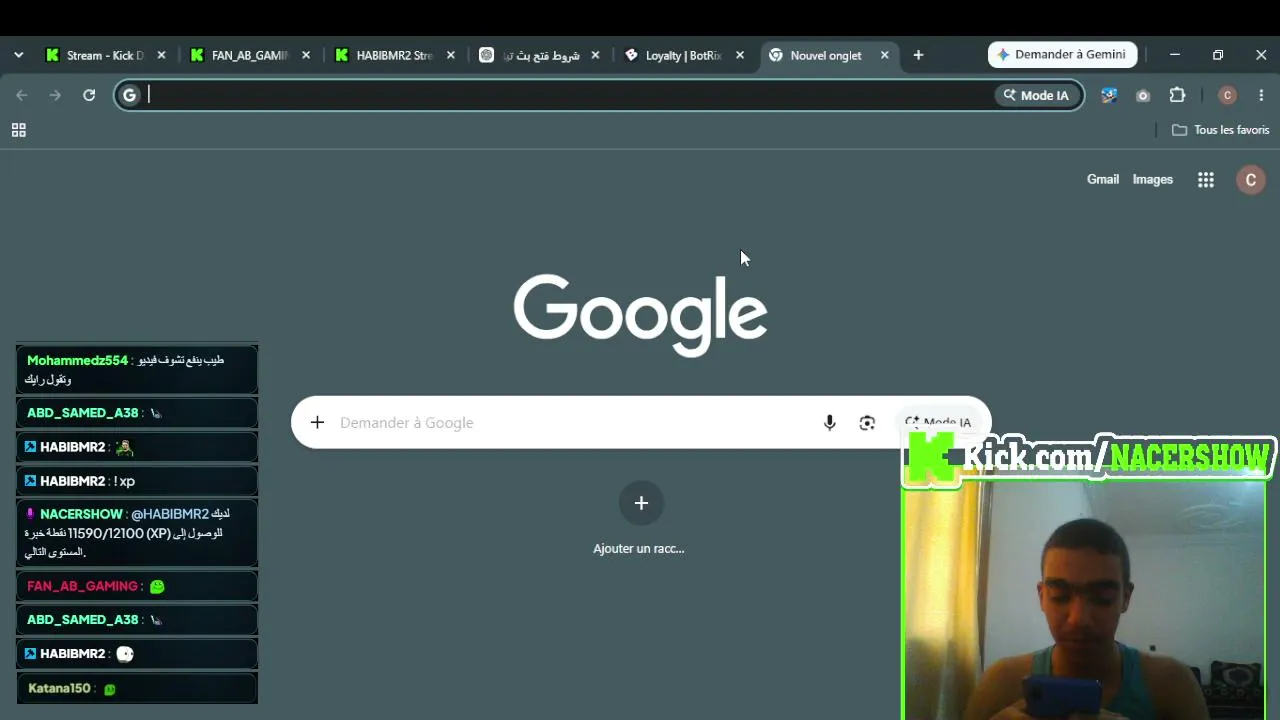Open the Google apps launcher grid
Image resolution: width=1280 pixels, height=720 pixels.
pyautogui.click(x=1206, y=180)
